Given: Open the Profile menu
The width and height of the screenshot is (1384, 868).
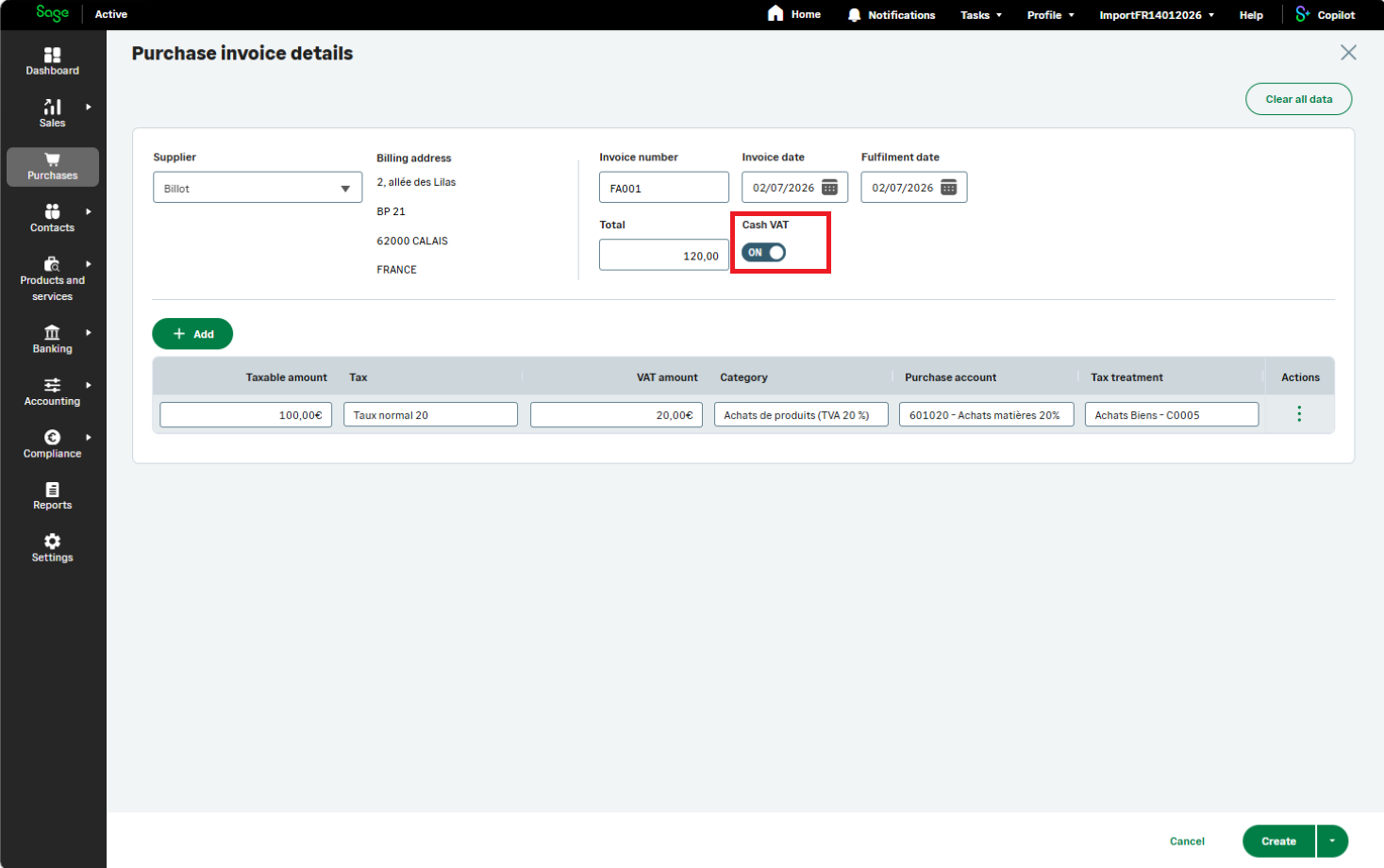Looking at the screenshot, I should (1050, 15).
